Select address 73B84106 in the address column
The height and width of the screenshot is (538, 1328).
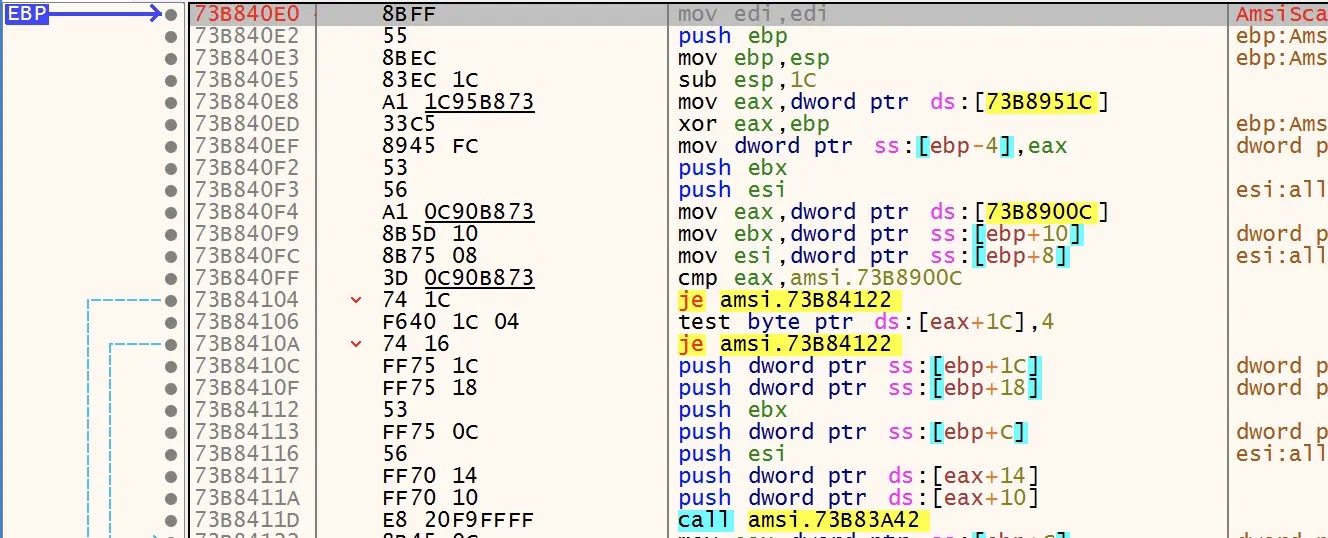(246, 322)
